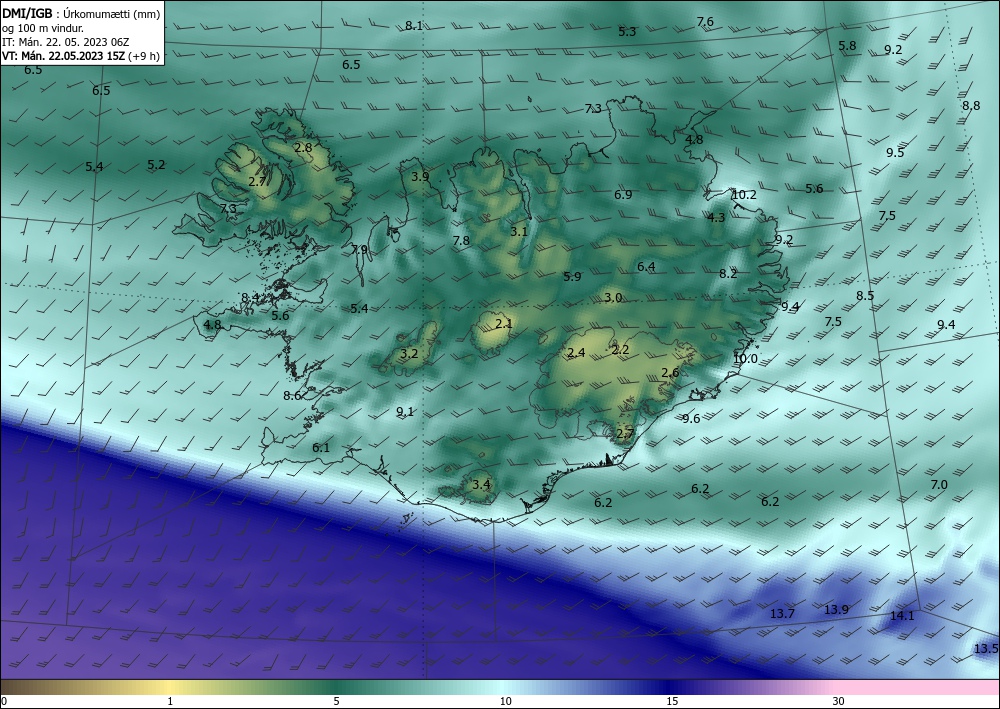
Task: Click the 7.6 value label
Action: coord(705,22)
